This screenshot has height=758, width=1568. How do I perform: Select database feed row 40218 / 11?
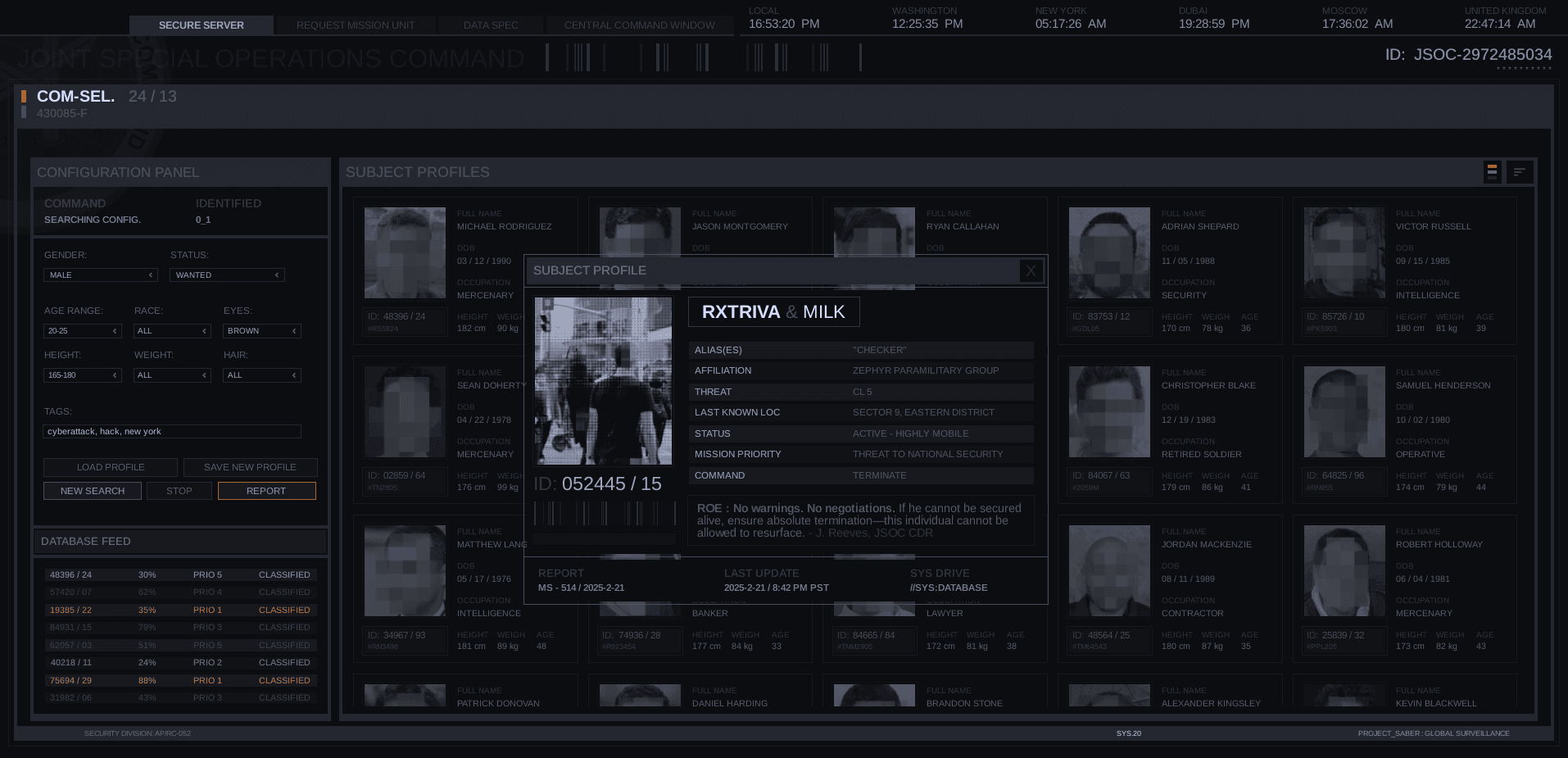pyautogui.click(x=180, y=663)
